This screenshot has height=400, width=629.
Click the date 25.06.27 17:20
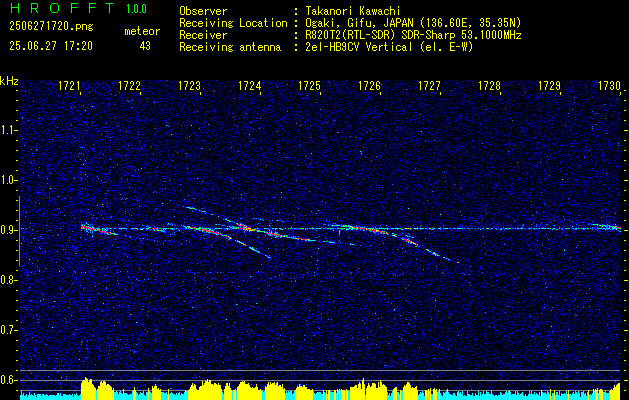point(51,46)
